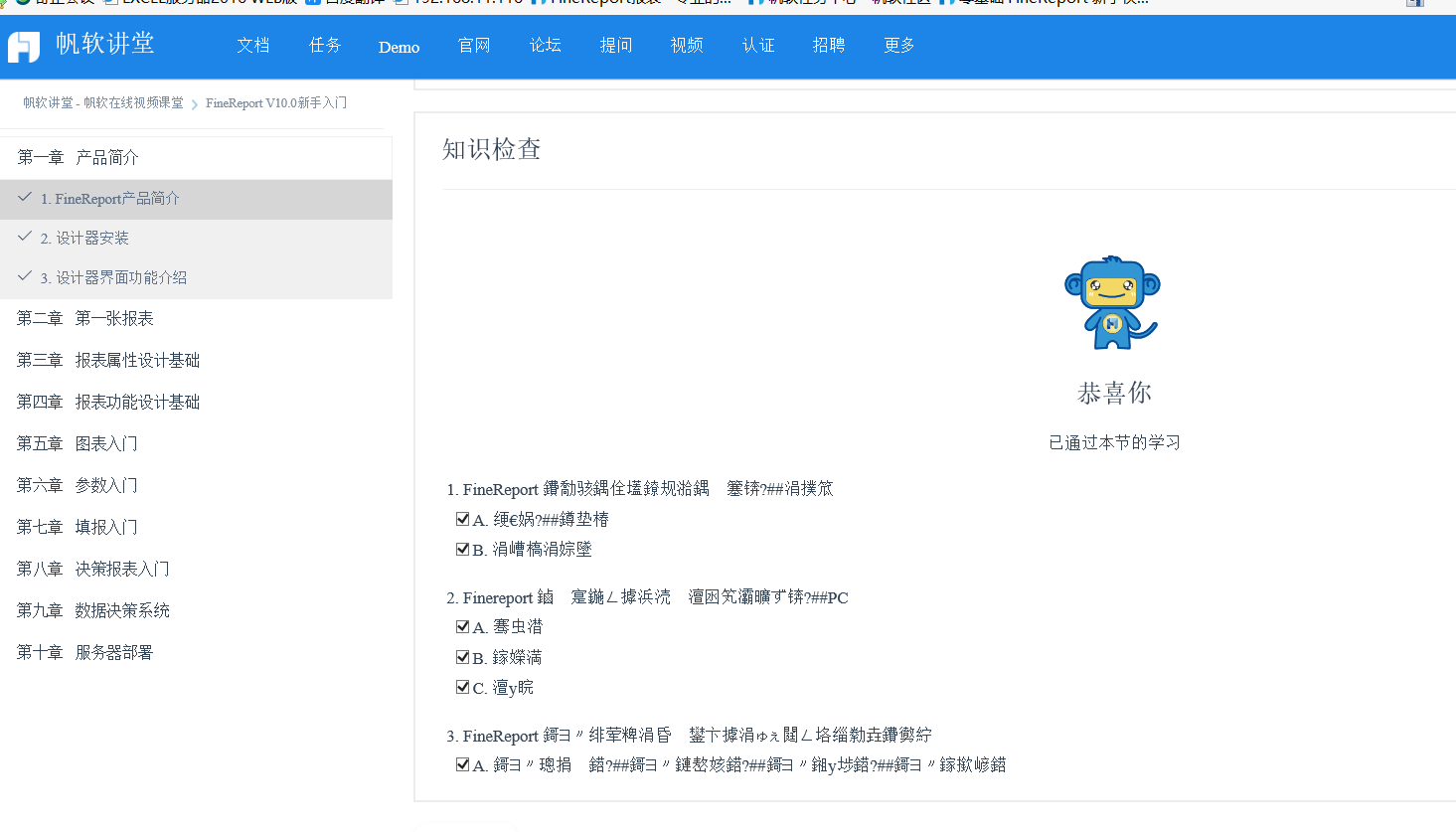1456x832 pixels.
Task: Click the 恭喜你 congratulation text
Action: 1114,394
